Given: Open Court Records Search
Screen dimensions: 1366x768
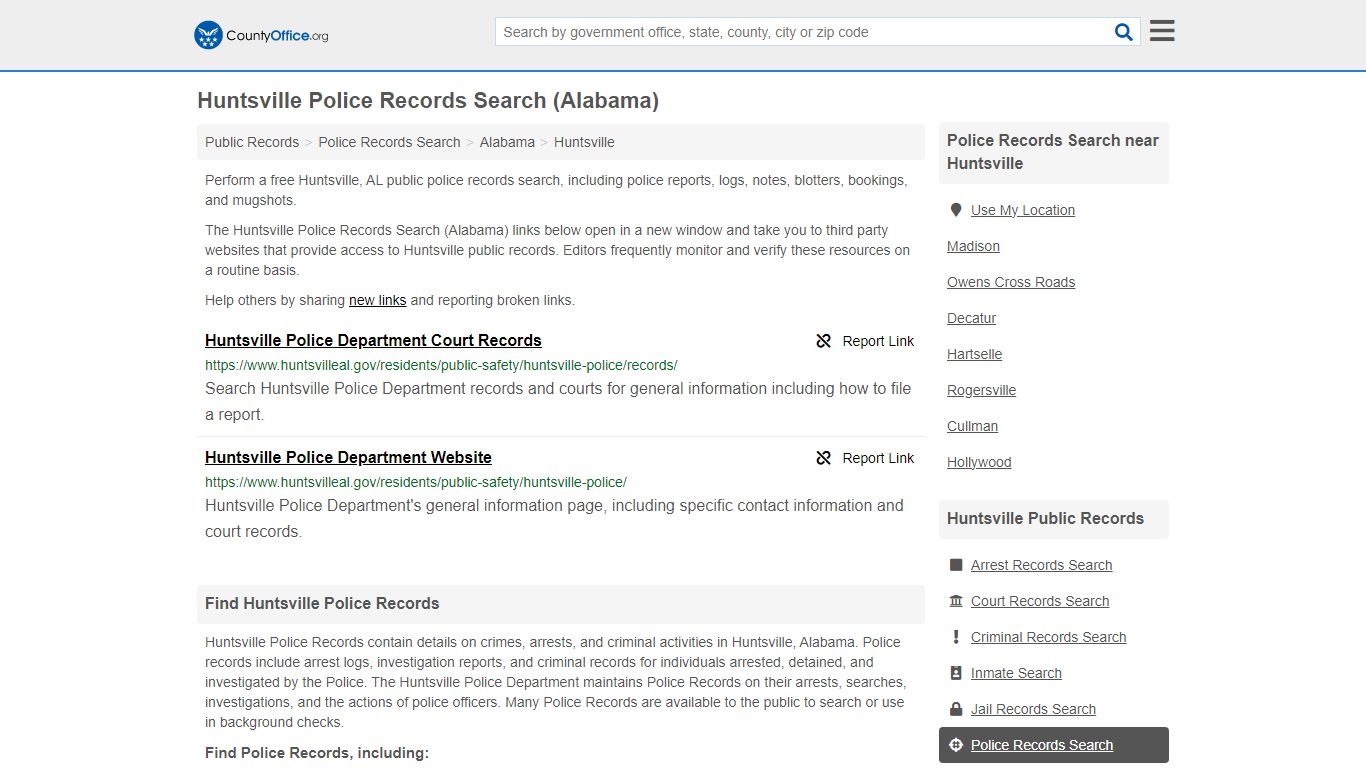Looking at the screenshot, I should (1040, 601).
